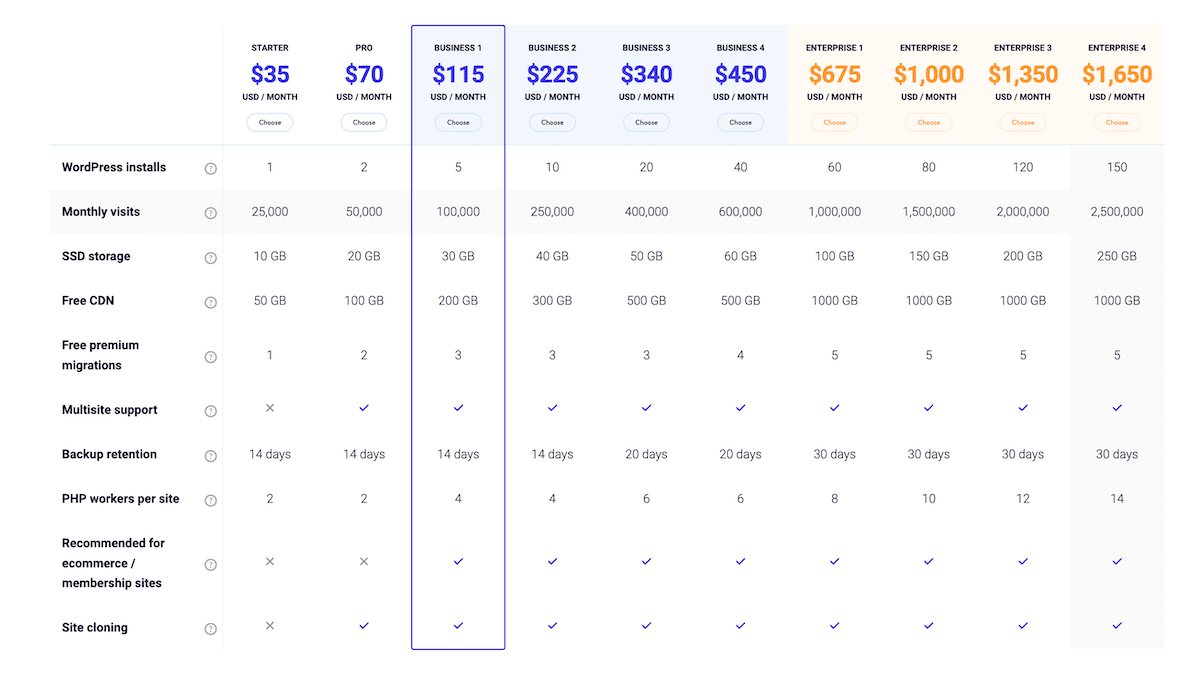
Task: Choose the Starter plan
Action: [269, 122]
